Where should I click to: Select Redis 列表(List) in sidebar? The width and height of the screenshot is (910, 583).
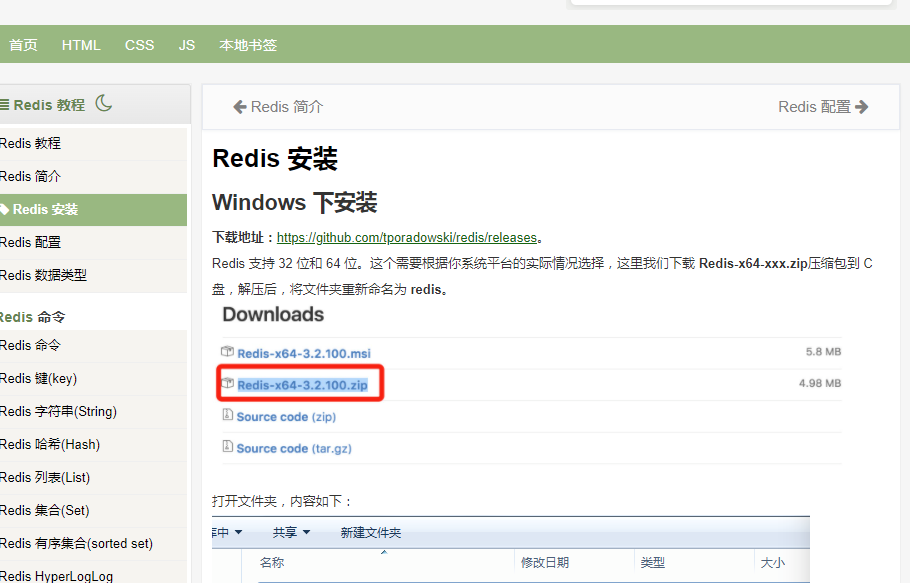tap(93, 478)
